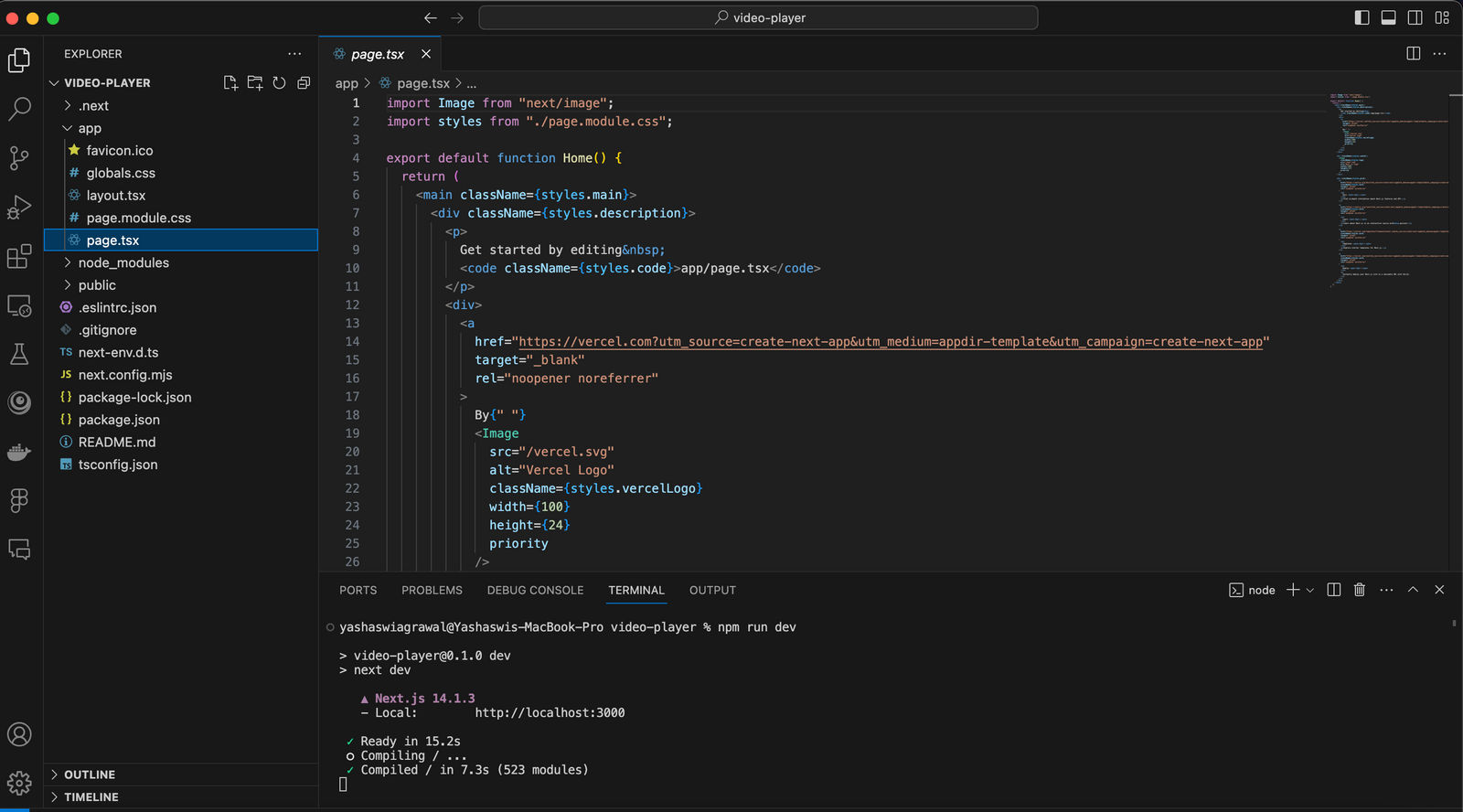This screenshot has height=812, width=1463.
Task: Open the Search view in activity bar
Action: point(19,109)
